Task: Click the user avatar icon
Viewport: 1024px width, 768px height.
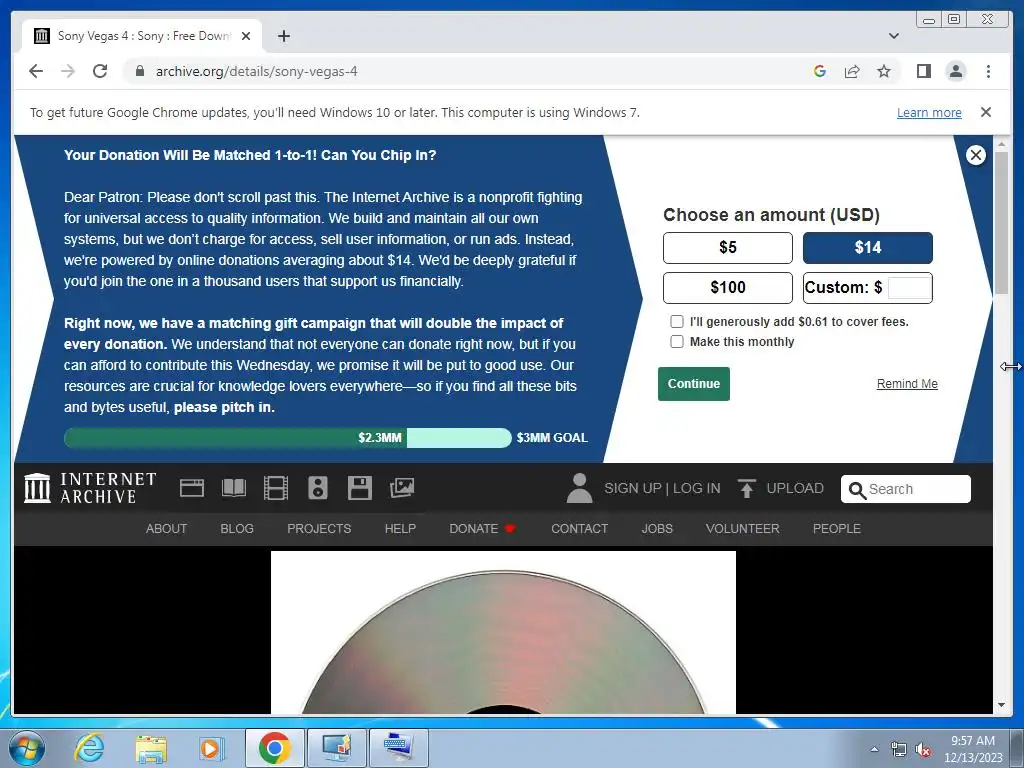Action: pos(579,488)
